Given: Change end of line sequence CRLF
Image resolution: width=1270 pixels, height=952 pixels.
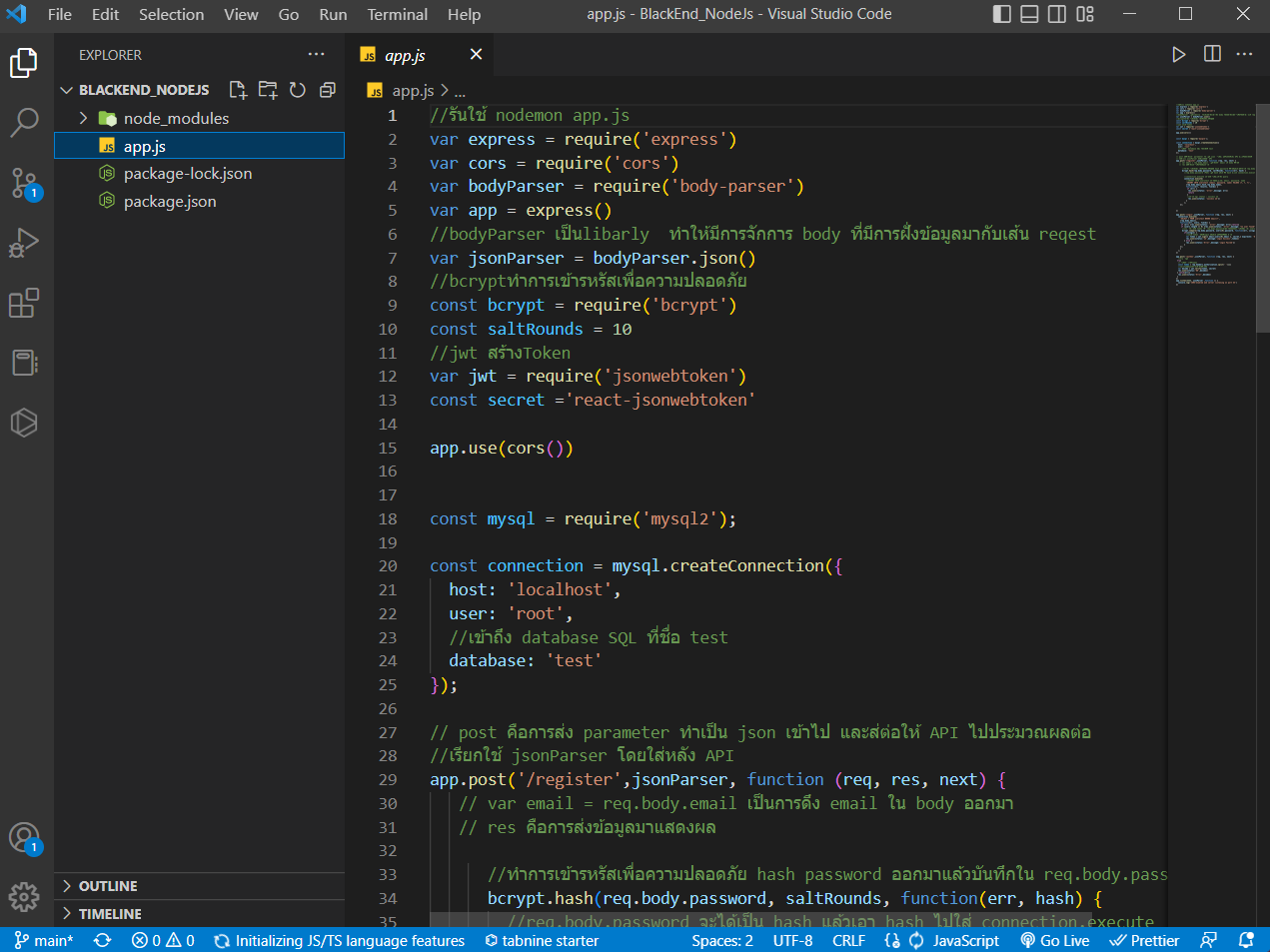Looking at the screenshot, I should (x=848, y=940).
